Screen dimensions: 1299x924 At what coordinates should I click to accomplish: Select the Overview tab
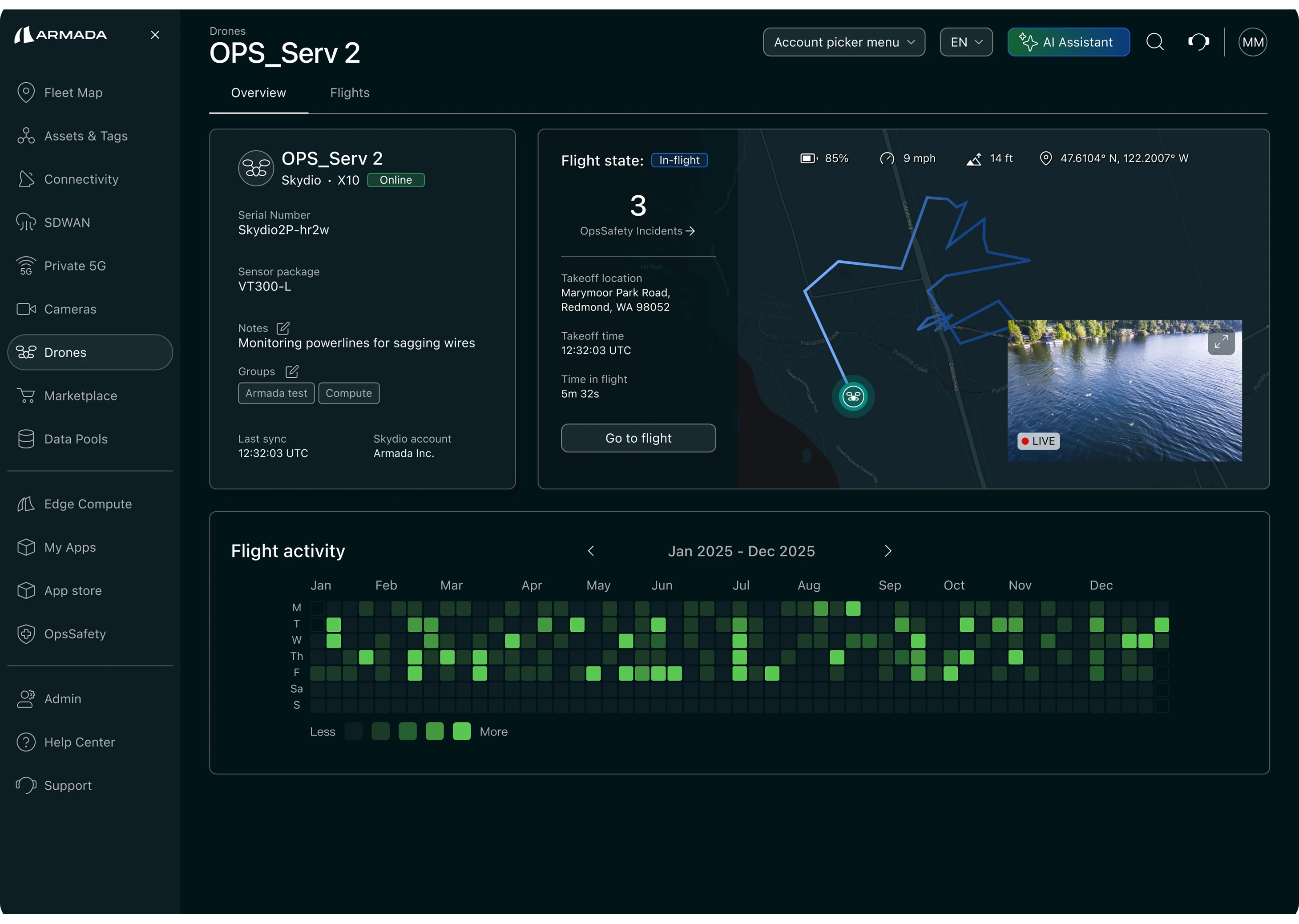(258, 93)
